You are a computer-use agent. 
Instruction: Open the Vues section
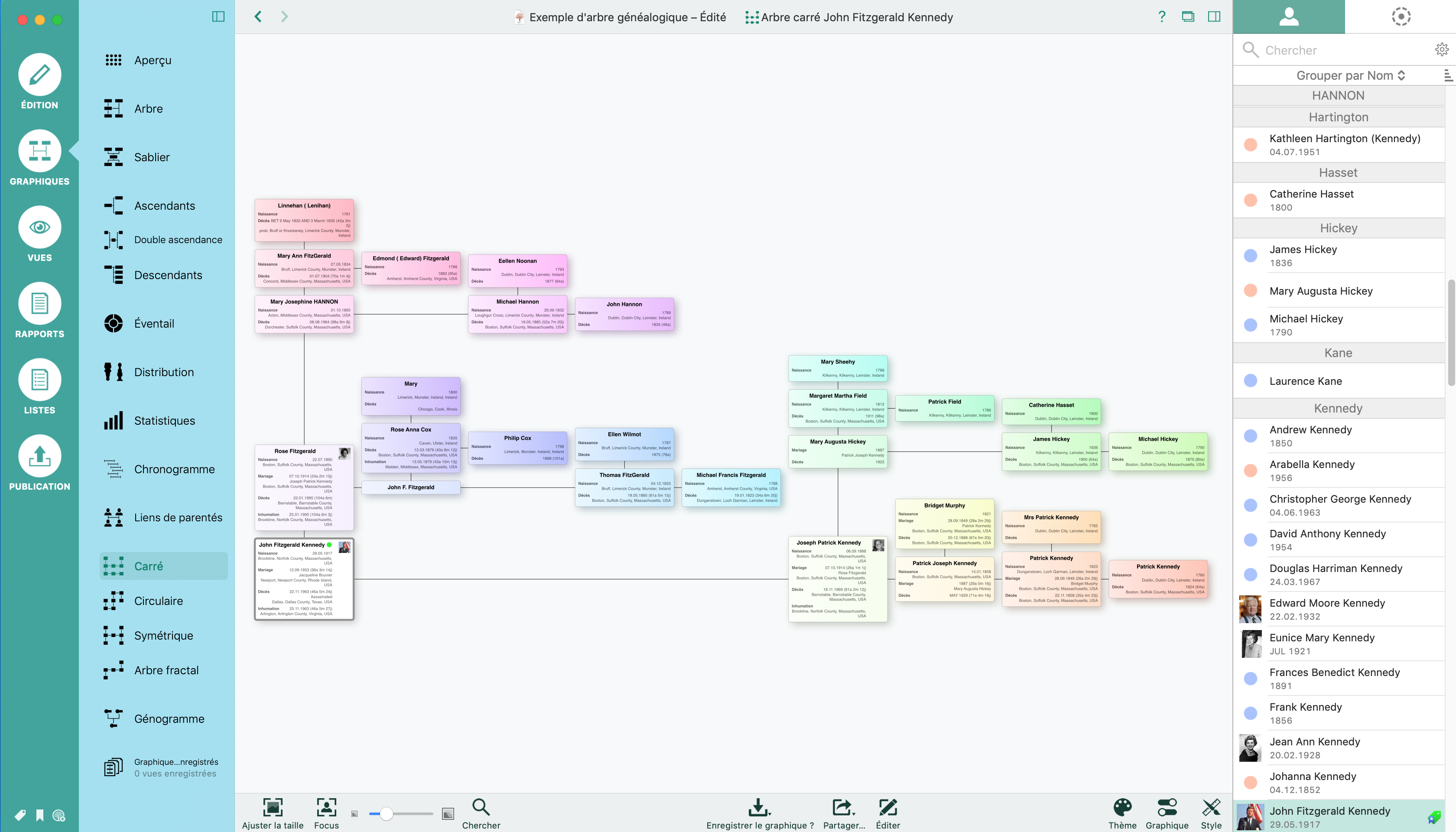[x=39, y=234]
